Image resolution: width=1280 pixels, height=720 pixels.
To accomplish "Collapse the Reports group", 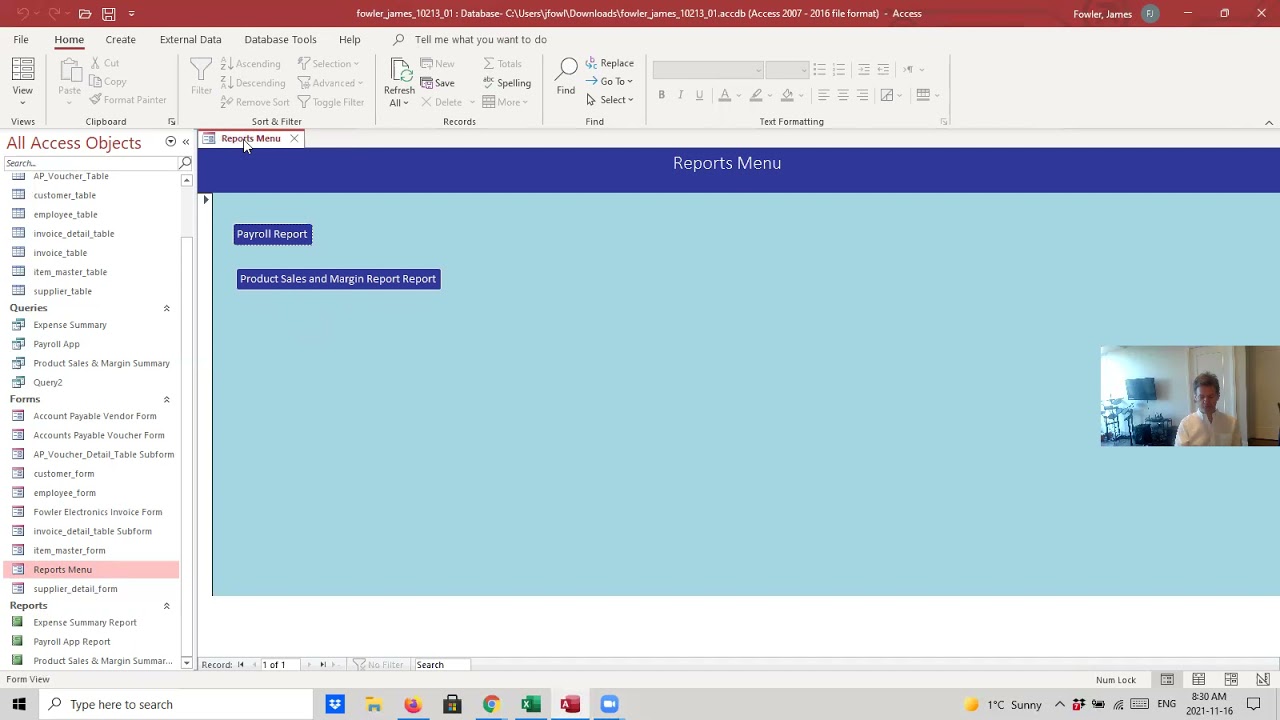I will coord(166,606).
